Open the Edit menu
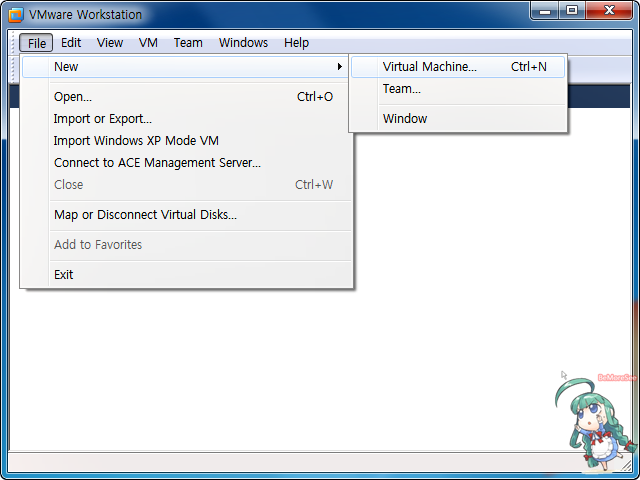The image size is (640, 480). coord(71,43)
